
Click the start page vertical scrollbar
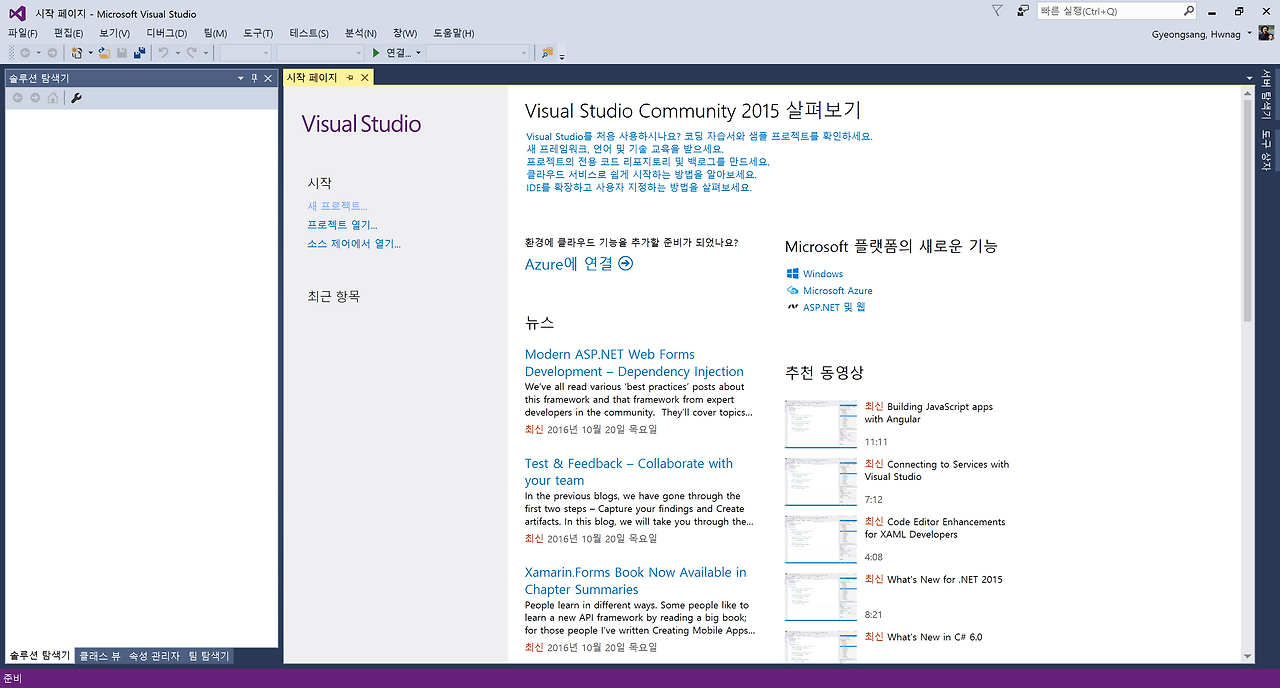pyautogui.click(x=1247, y=375)
